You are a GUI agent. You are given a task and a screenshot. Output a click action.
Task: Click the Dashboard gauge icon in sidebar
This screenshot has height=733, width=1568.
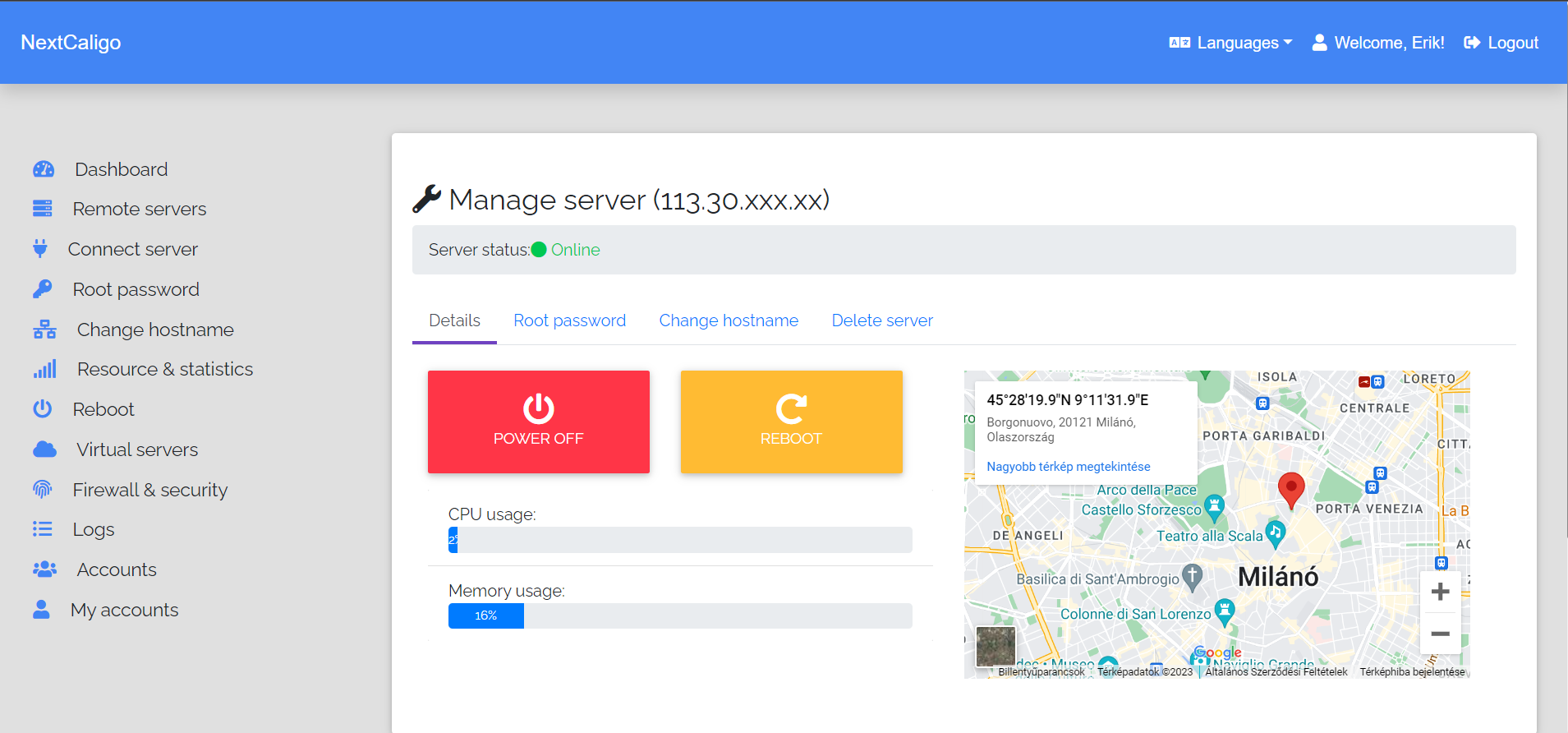pos(44,169)
